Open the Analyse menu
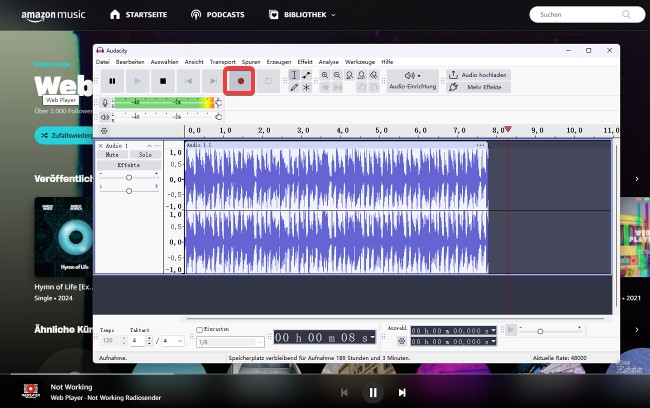Screen dimensions: 650x408 [x=328, y=62]
